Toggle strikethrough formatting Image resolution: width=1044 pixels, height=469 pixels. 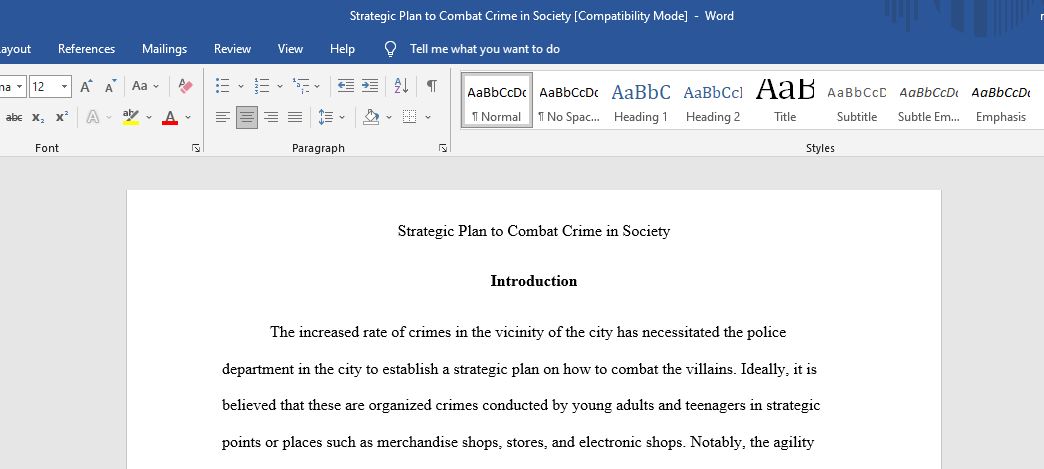click(14, 117)
